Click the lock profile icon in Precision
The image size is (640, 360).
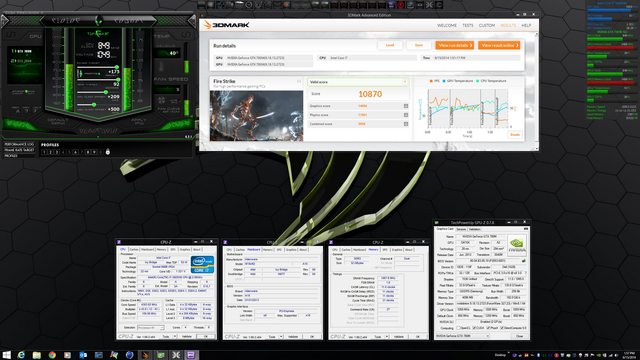[x=108, y=152]
